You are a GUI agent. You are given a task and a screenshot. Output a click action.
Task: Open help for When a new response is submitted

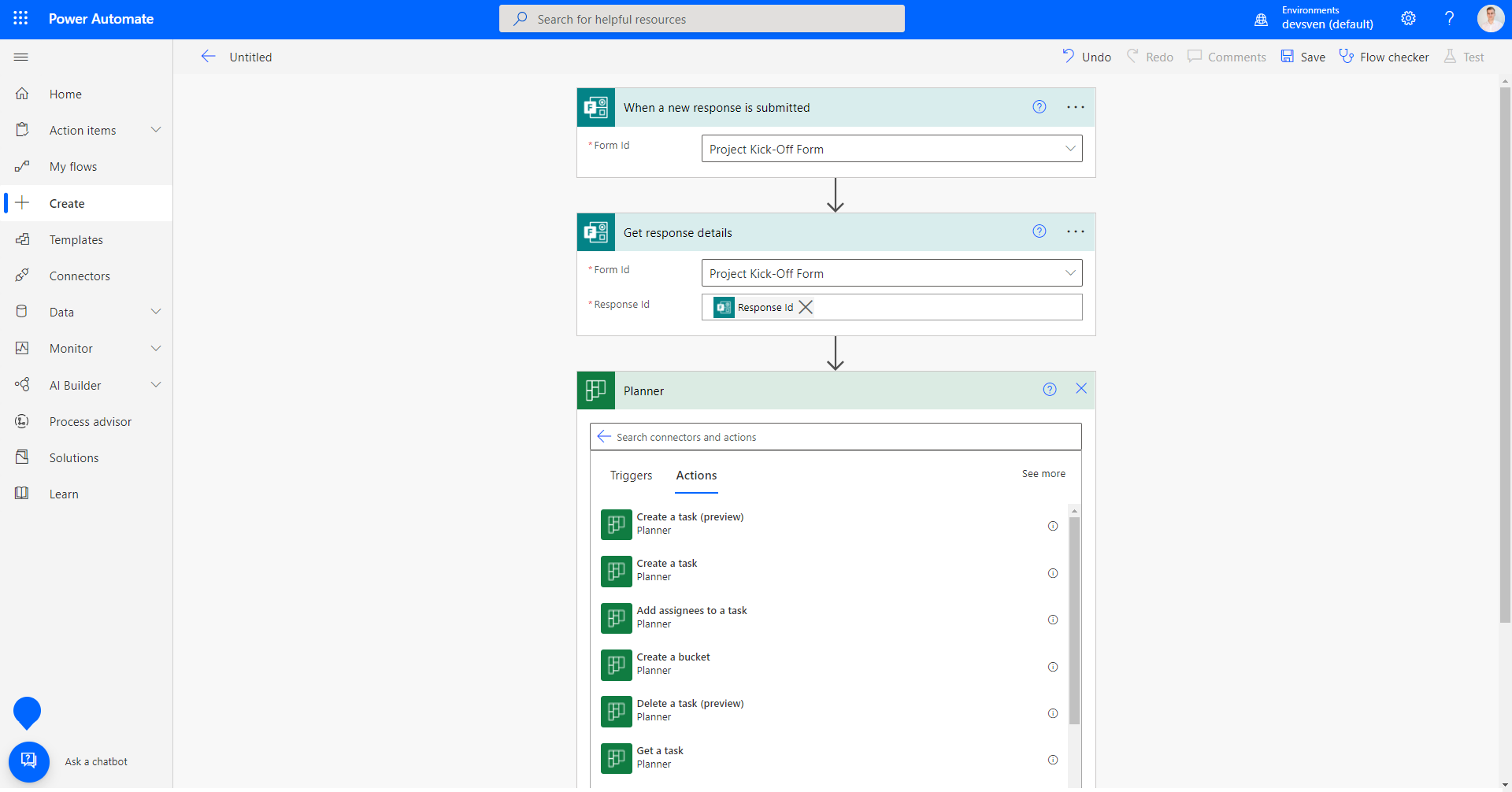[1039, 107]
